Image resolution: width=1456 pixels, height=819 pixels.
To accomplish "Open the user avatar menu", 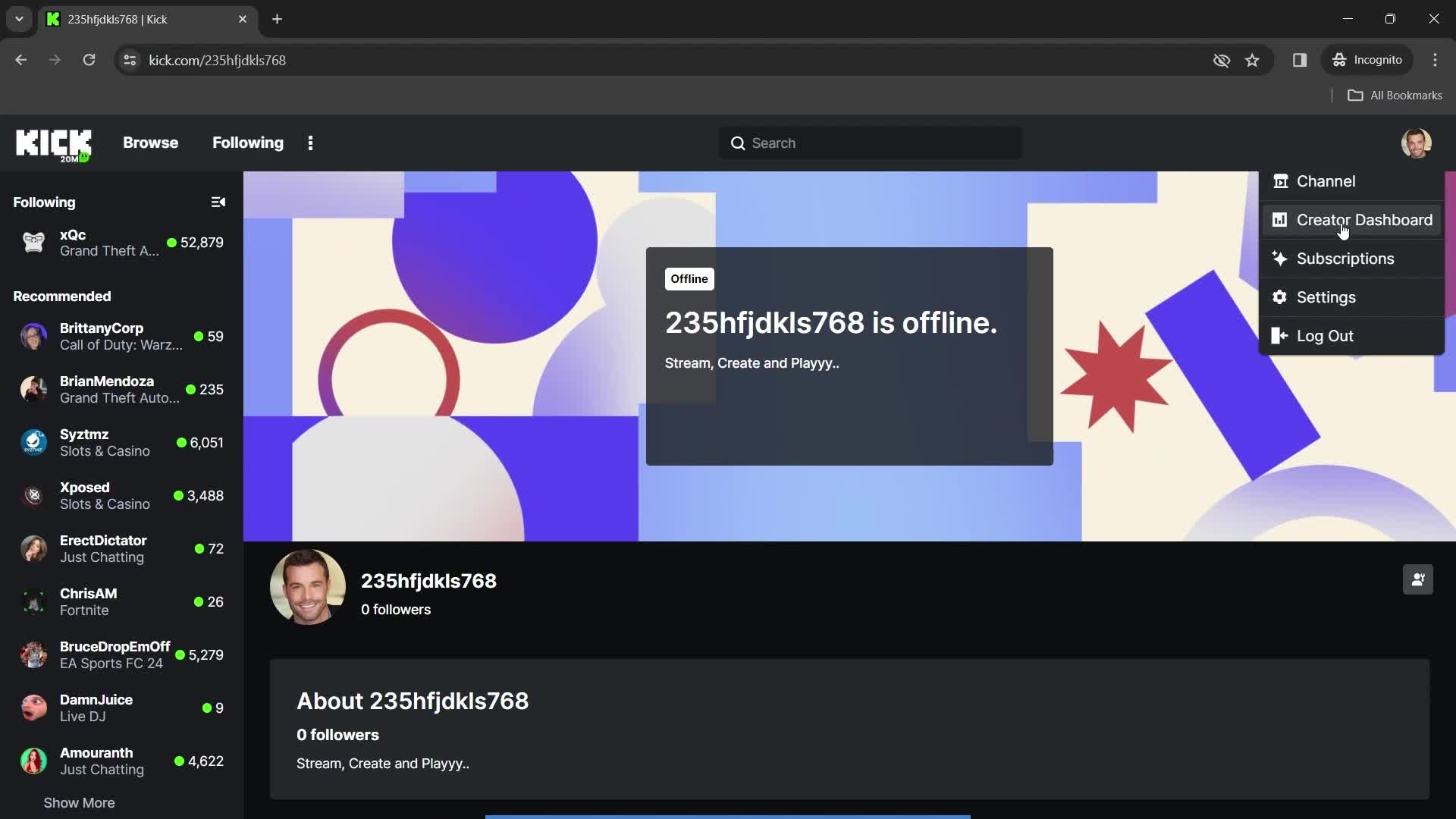I will point(1416,143).
